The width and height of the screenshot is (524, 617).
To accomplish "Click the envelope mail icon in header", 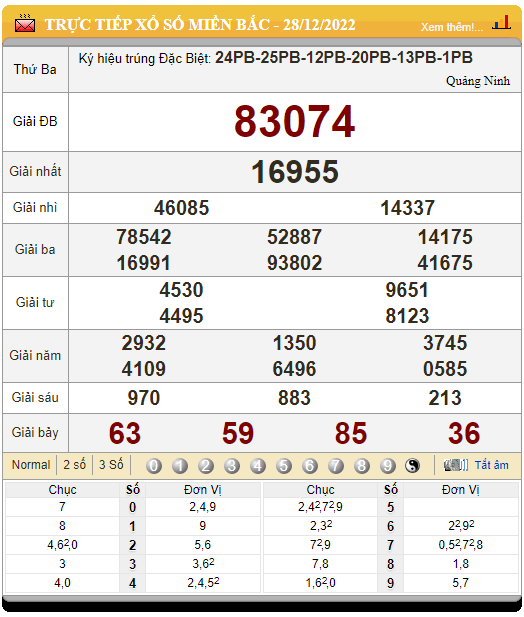I will 25,24.
